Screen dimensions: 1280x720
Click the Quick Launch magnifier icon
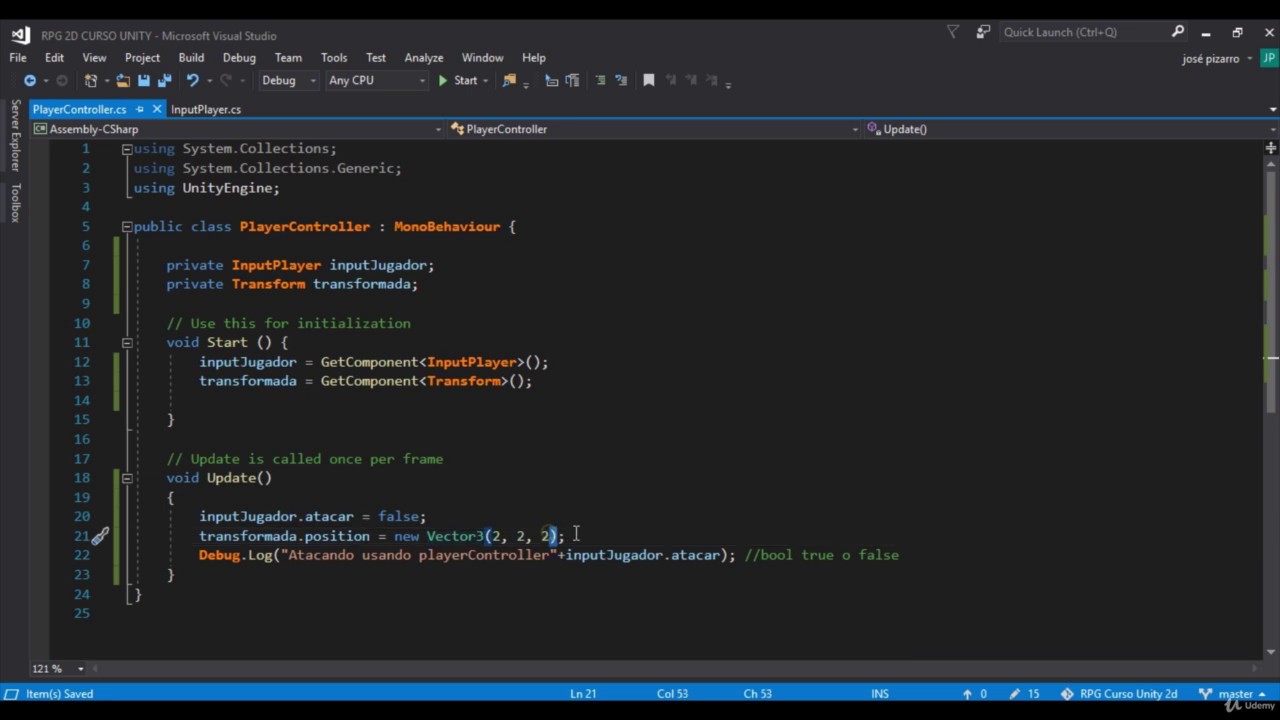[1178, 32]
